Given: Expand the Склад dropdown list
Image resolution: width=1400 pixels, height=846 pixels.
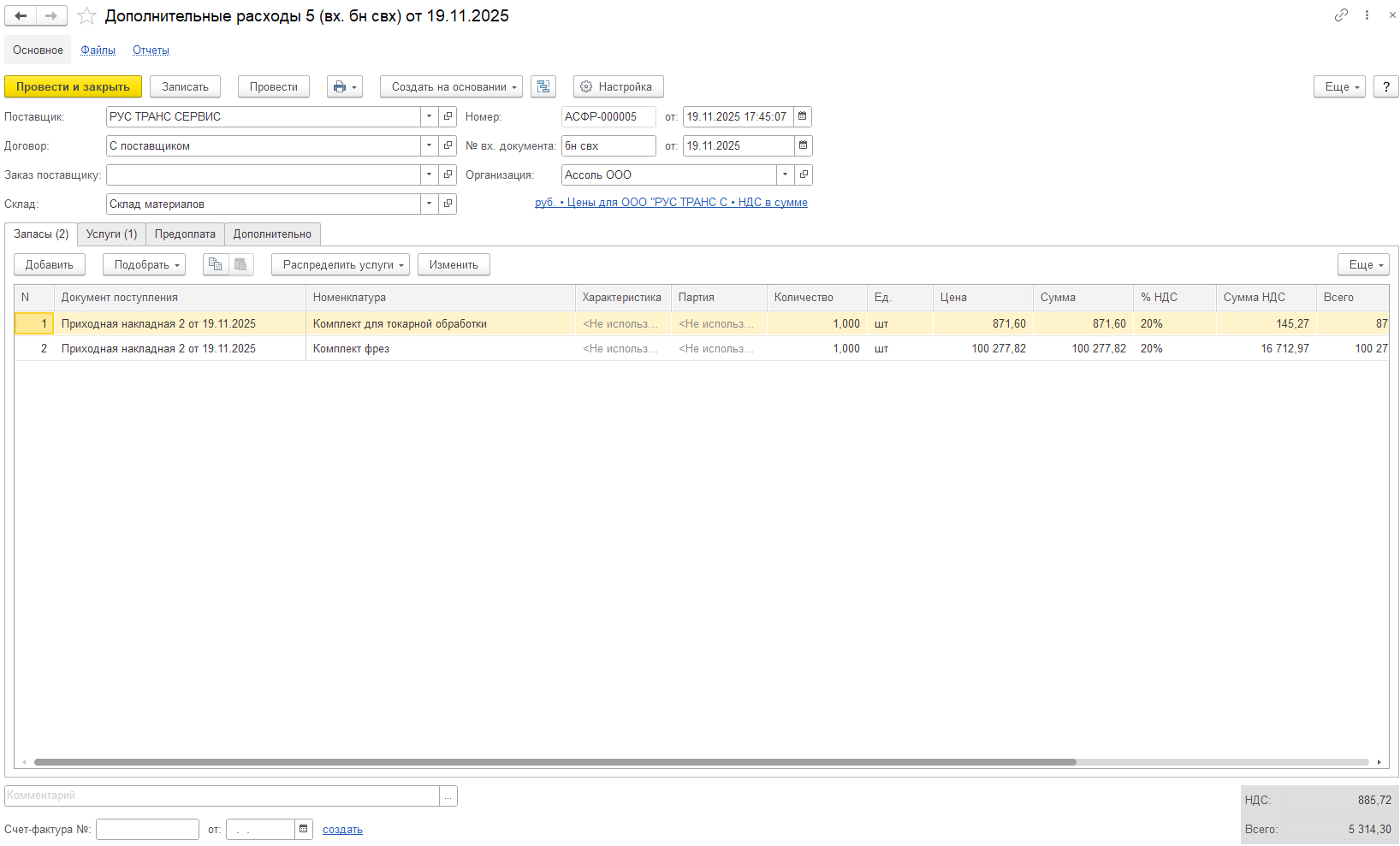Looking at the screenshot, I should [x=429, y=204].
